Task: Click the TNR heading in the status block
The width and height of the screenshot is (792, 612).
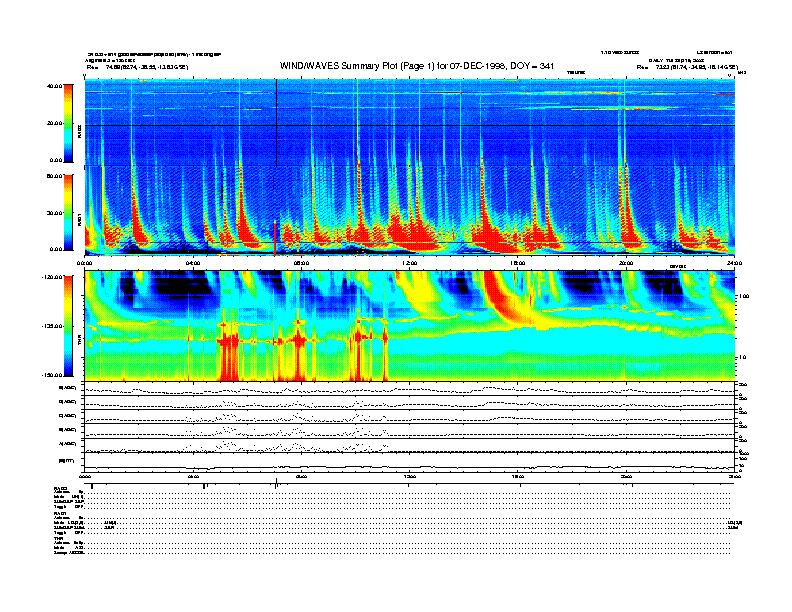Action: tap(58, 539)
